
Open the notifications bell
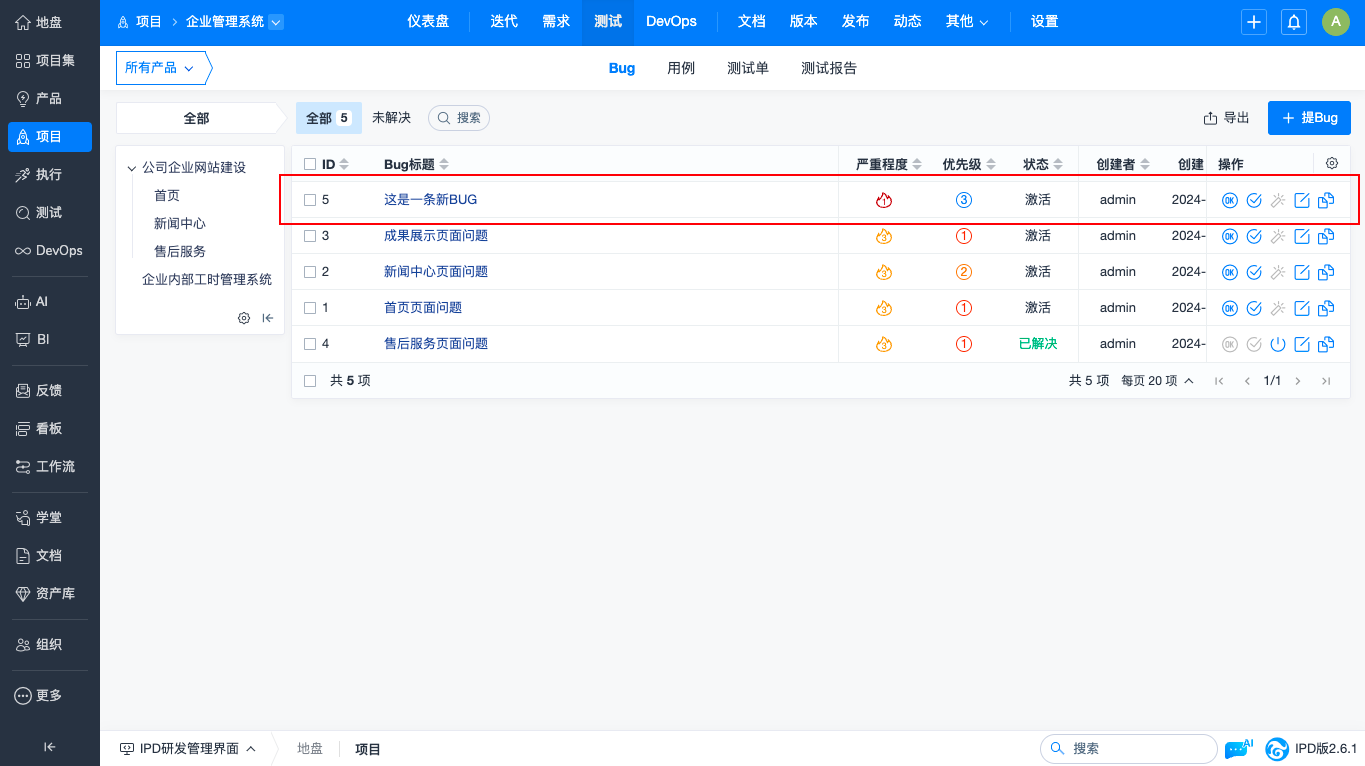coord(1294,22)
